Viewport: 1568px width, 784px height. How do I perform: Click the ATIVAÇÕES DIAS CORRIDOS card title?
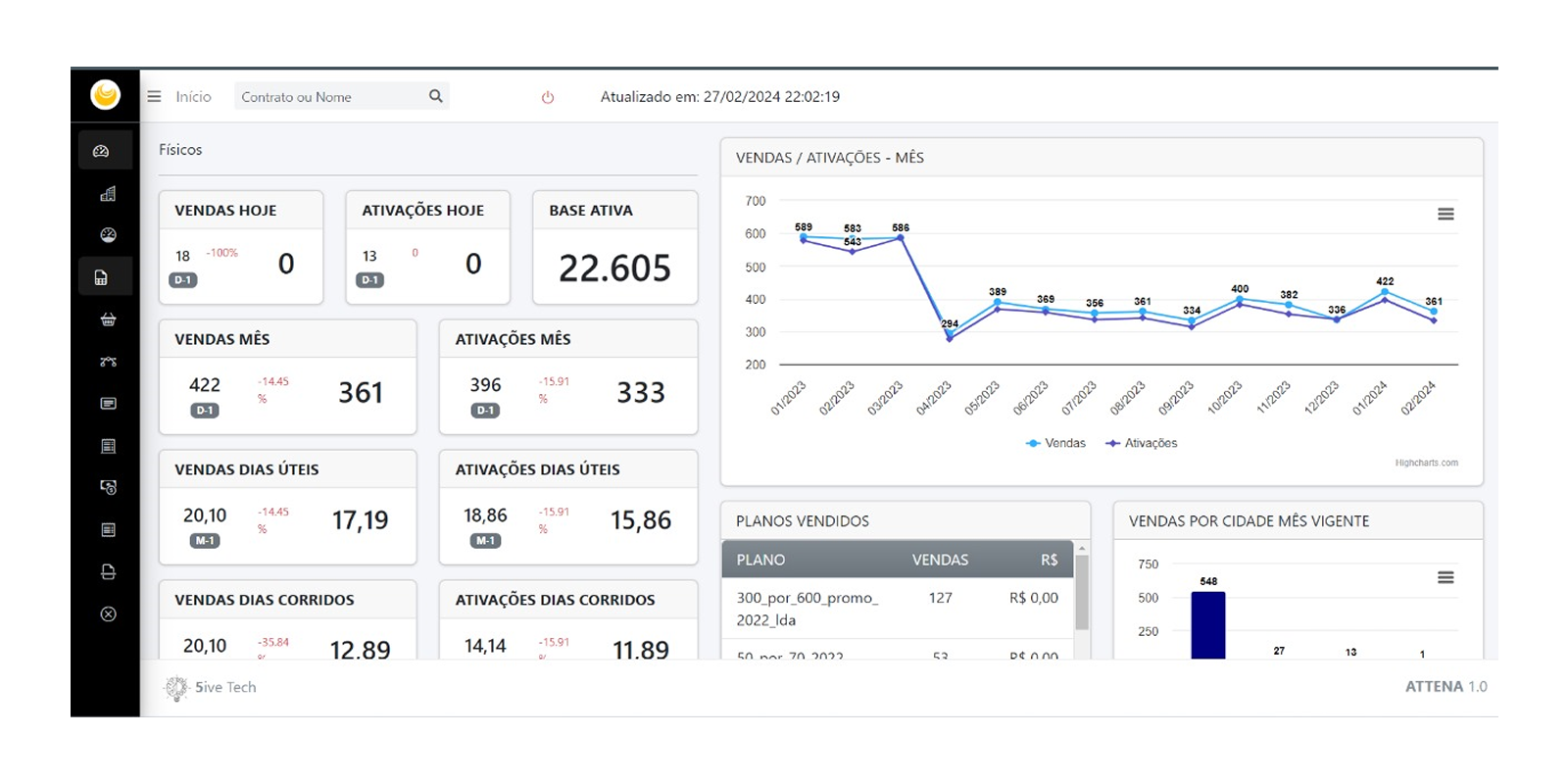pyautogui.click(x=555, y=600)
